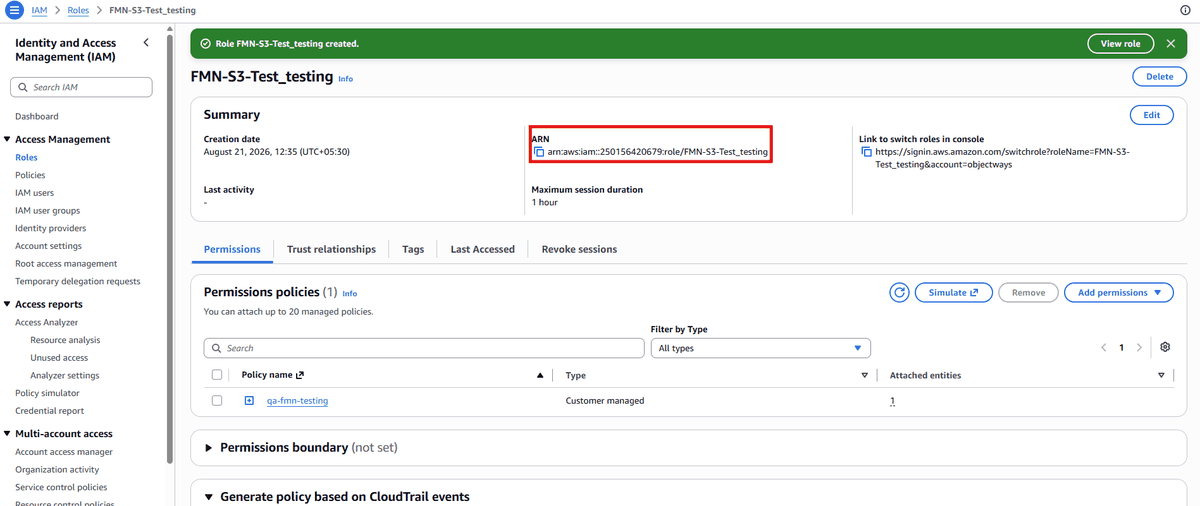Open the Tags tab
Image resolution: width=1200 pixels, height=506 pixels.
413,249
